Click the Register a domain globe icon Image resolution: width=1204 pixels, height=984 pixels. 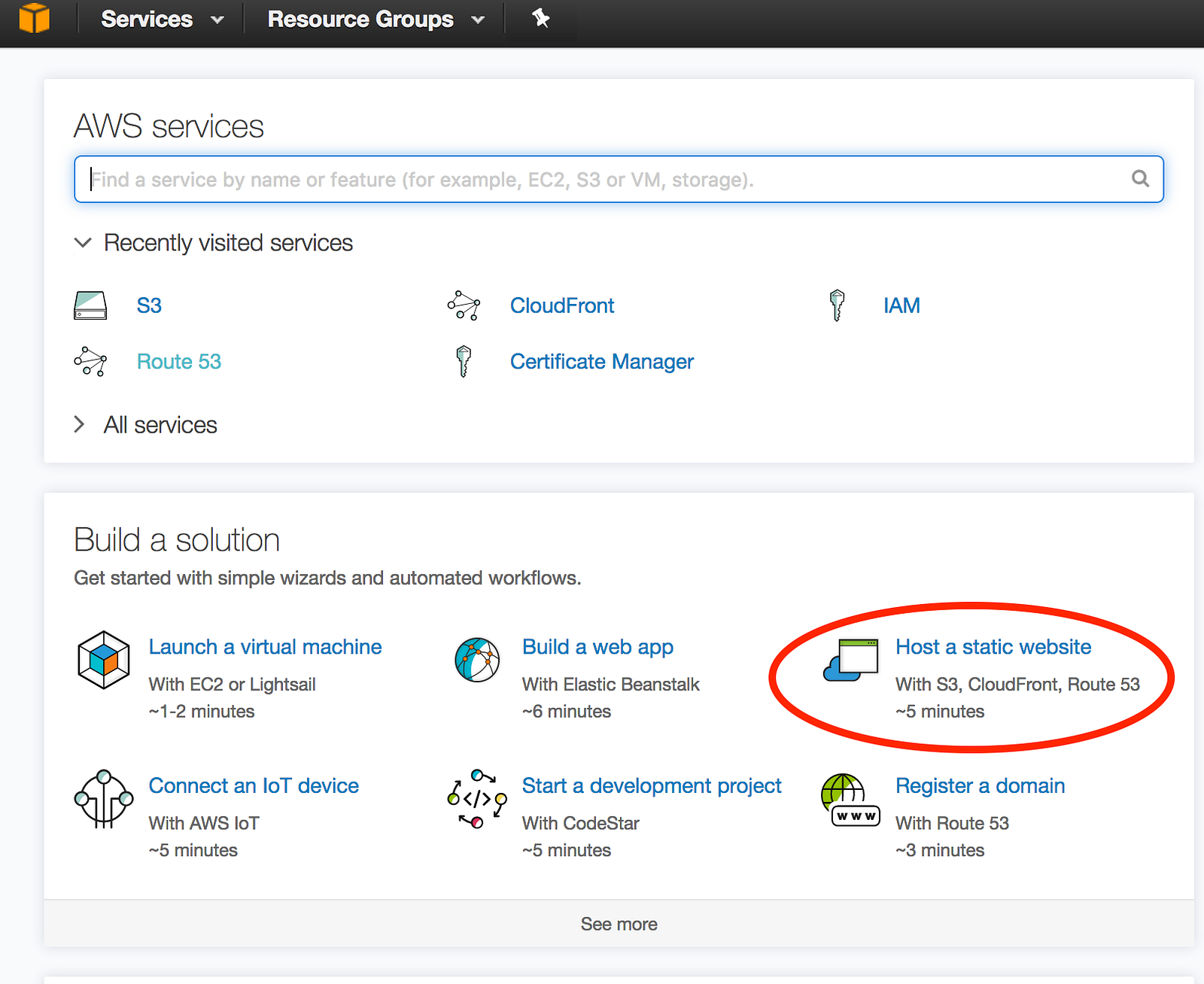(x=850, y=800)
